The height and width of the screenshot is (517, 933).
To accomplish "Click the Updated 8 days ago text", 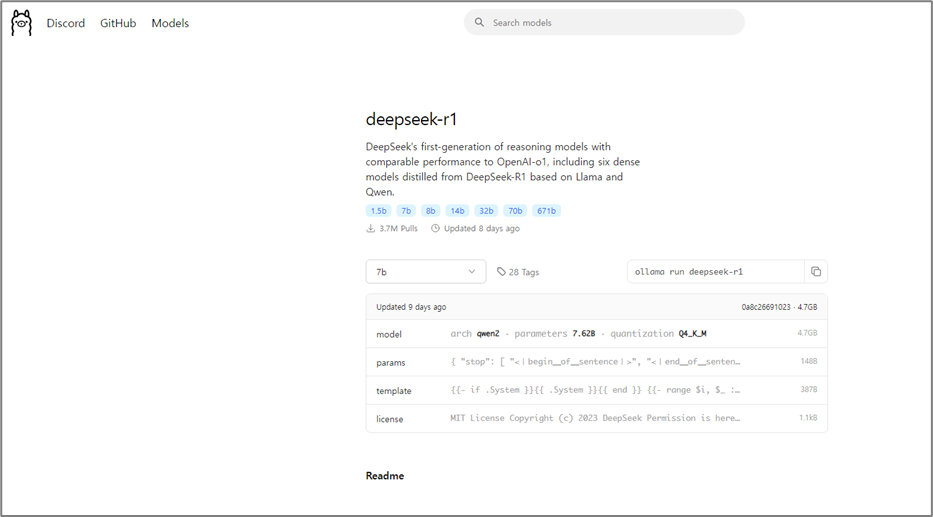I will pyautogui.click(x=481, y=228).
